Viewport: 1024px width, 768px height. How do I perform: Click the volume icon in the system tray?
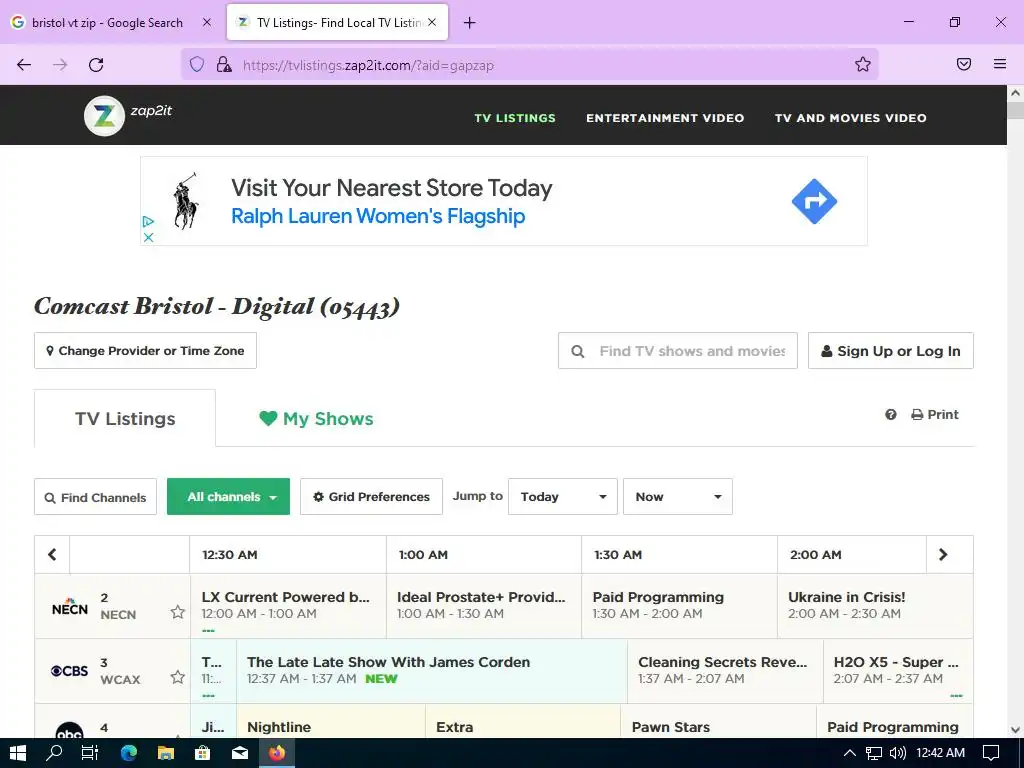pyautogui.click(x=898, y=753)
